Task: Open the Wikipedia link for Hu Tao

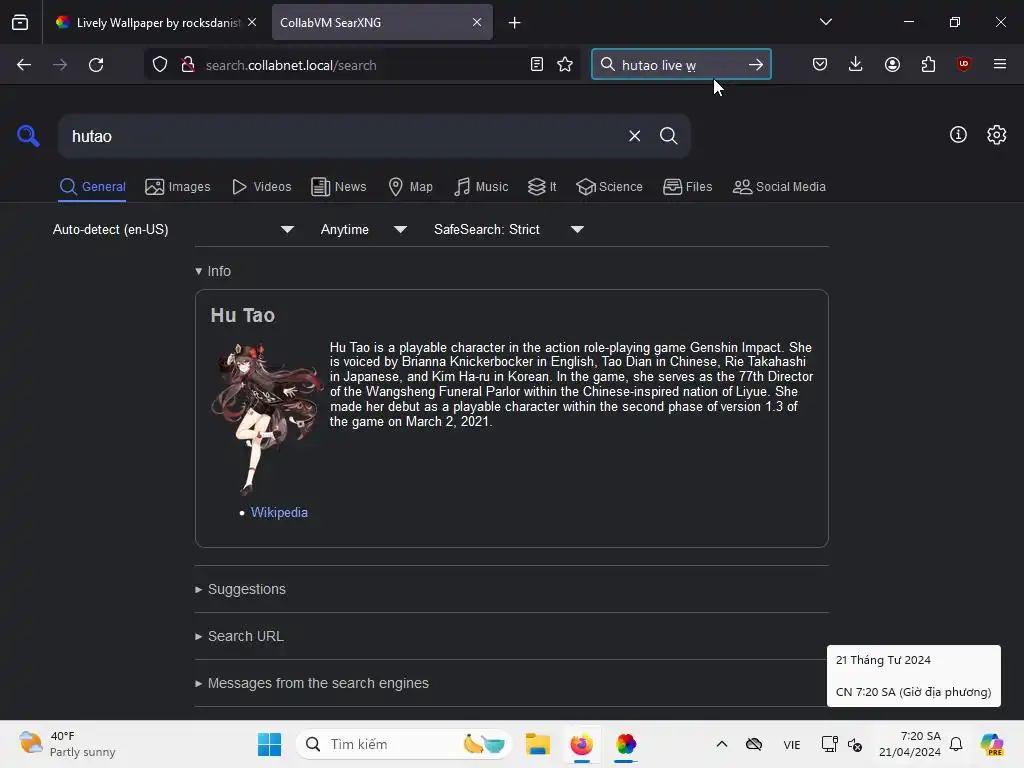Action: tap(279, 513)
